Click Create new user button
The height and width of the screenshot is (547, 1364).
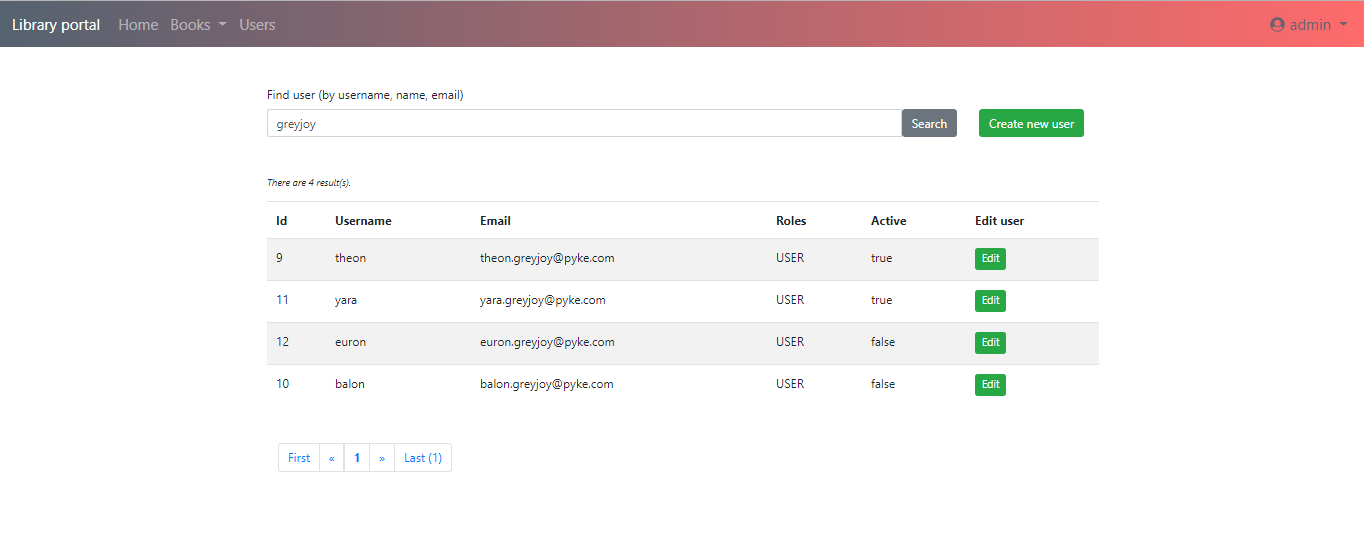point(1031,124)
